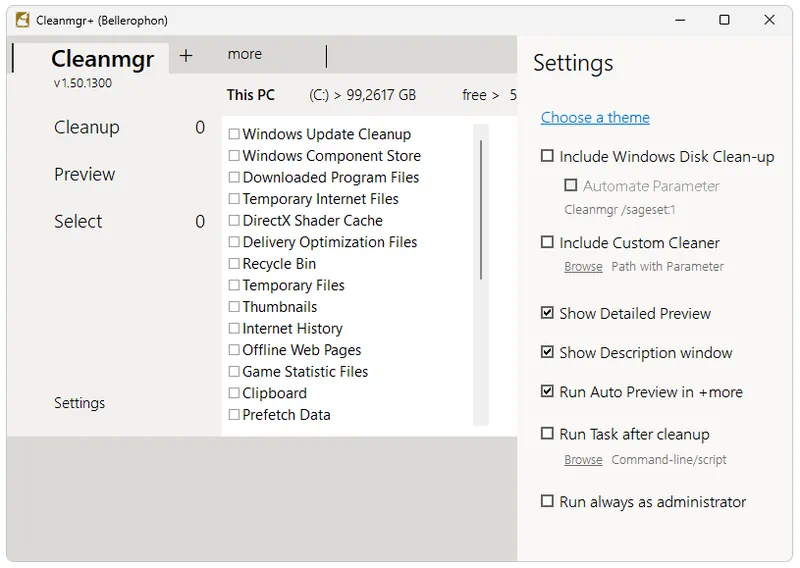Check the Thumbnails item
This screenshot has height=568, width=800.
(234, 307)
